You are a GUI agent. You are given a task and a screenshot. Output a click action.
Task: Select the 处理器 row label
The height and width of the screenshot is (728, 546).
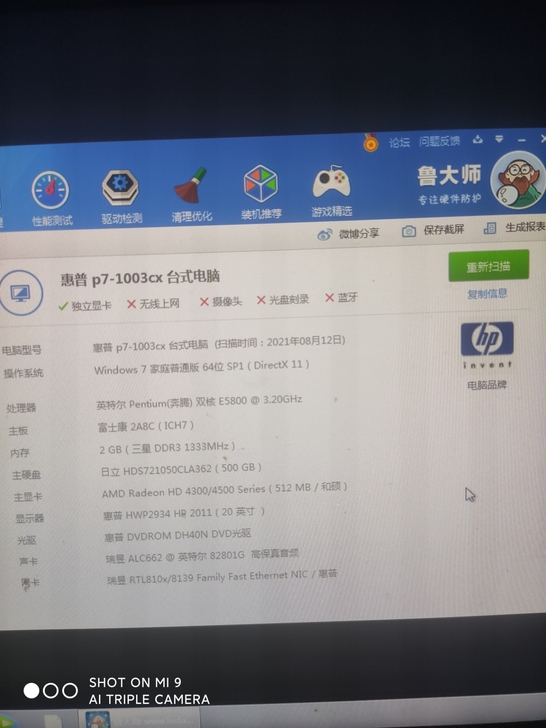point(21,408)
